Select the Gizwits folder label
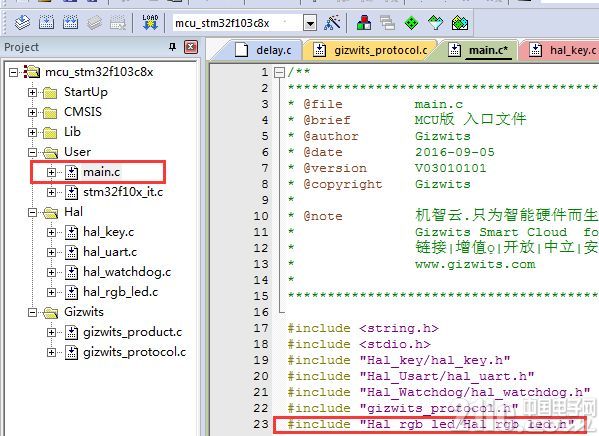This screenshot has width=599, height=436. (x=84, y=312)
